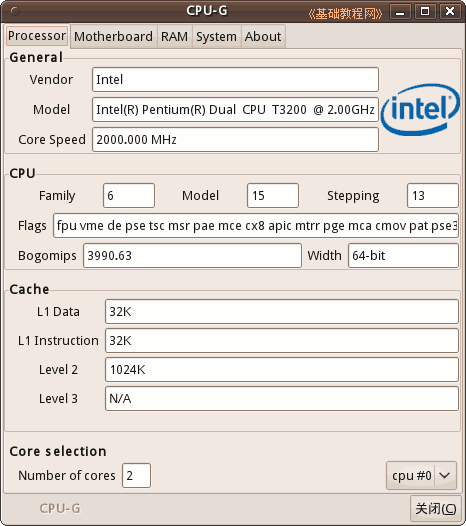Viewport: 466px width, 526px height.
Task: Click the window menu icon in title bar
Action: (x=15, y=11)
